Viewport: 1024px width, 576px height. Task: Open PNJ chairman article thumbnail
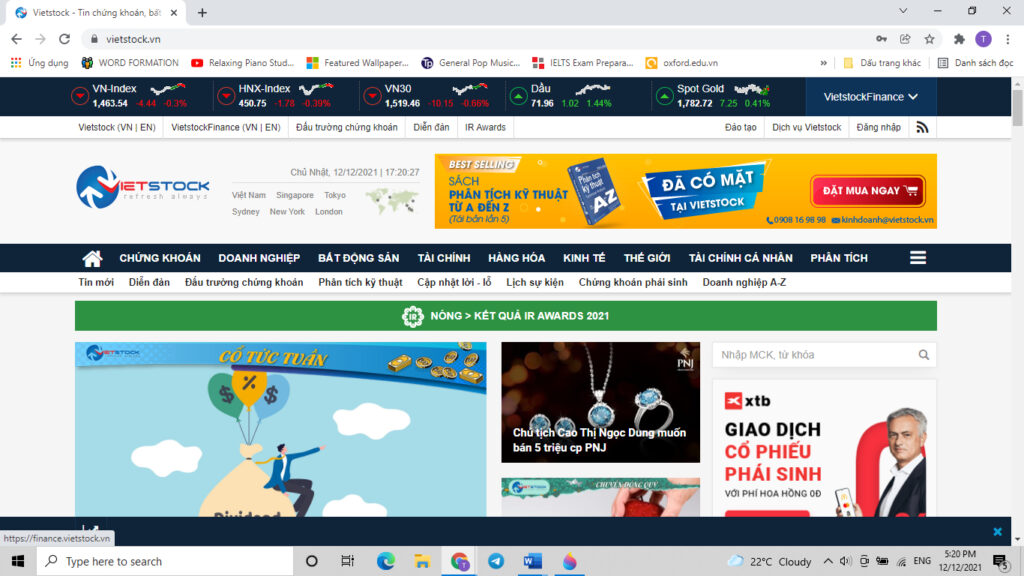[x=600, y=402]
